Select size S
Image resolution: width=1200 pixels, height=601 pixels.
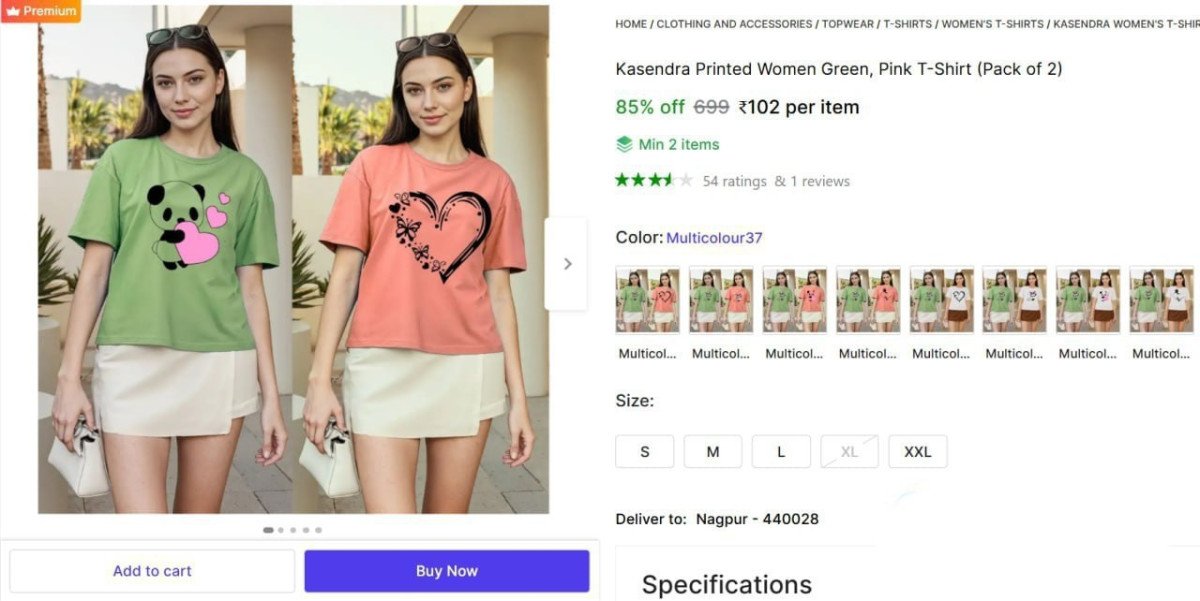click(644, 452)
